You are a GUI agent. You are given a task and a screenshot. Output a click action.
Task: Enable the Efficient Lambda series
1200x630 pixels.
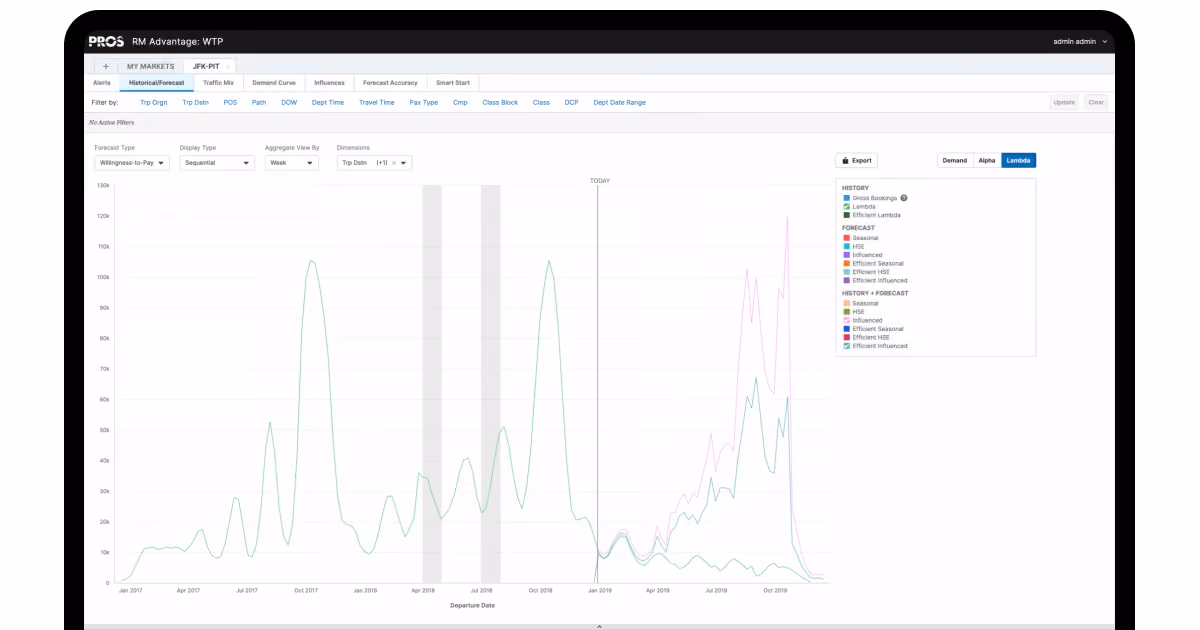(846, 215)
